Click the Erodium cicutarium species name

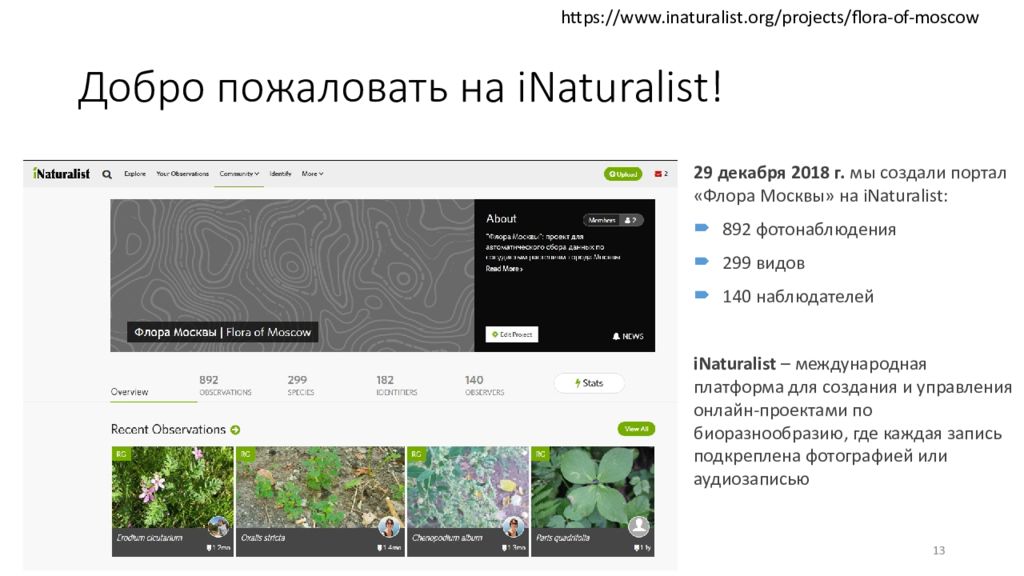pos(150,538)
